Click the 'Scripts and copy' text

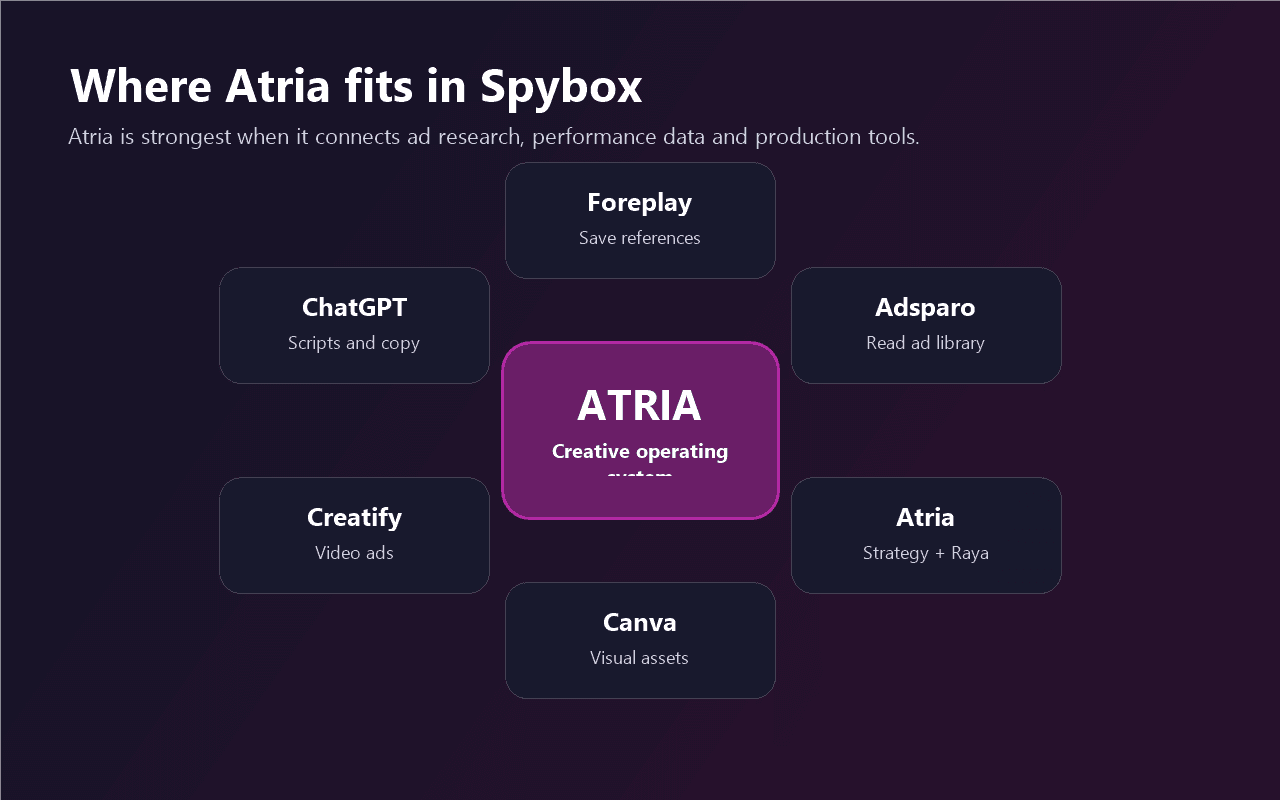[354, 343]
